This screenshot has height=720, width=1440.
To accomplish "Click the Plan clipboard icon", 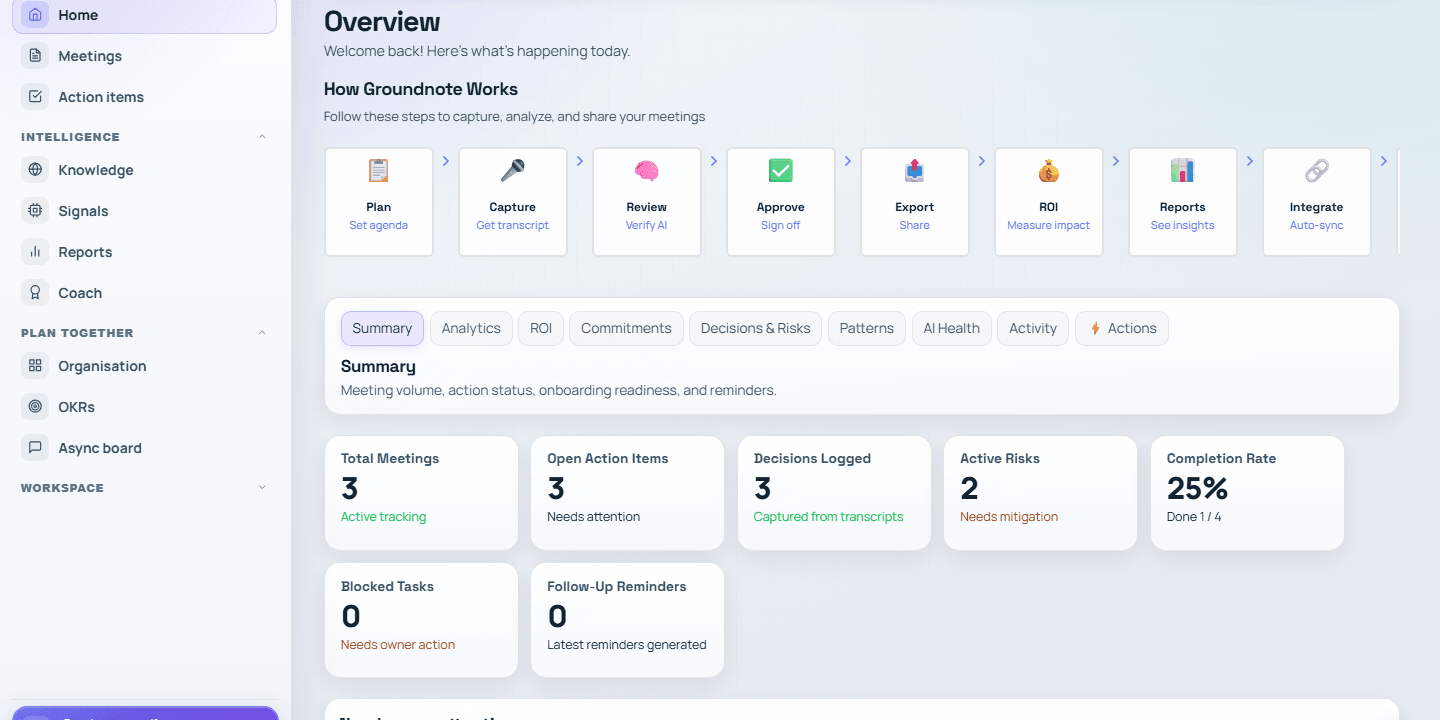I will tap(379, 171).
